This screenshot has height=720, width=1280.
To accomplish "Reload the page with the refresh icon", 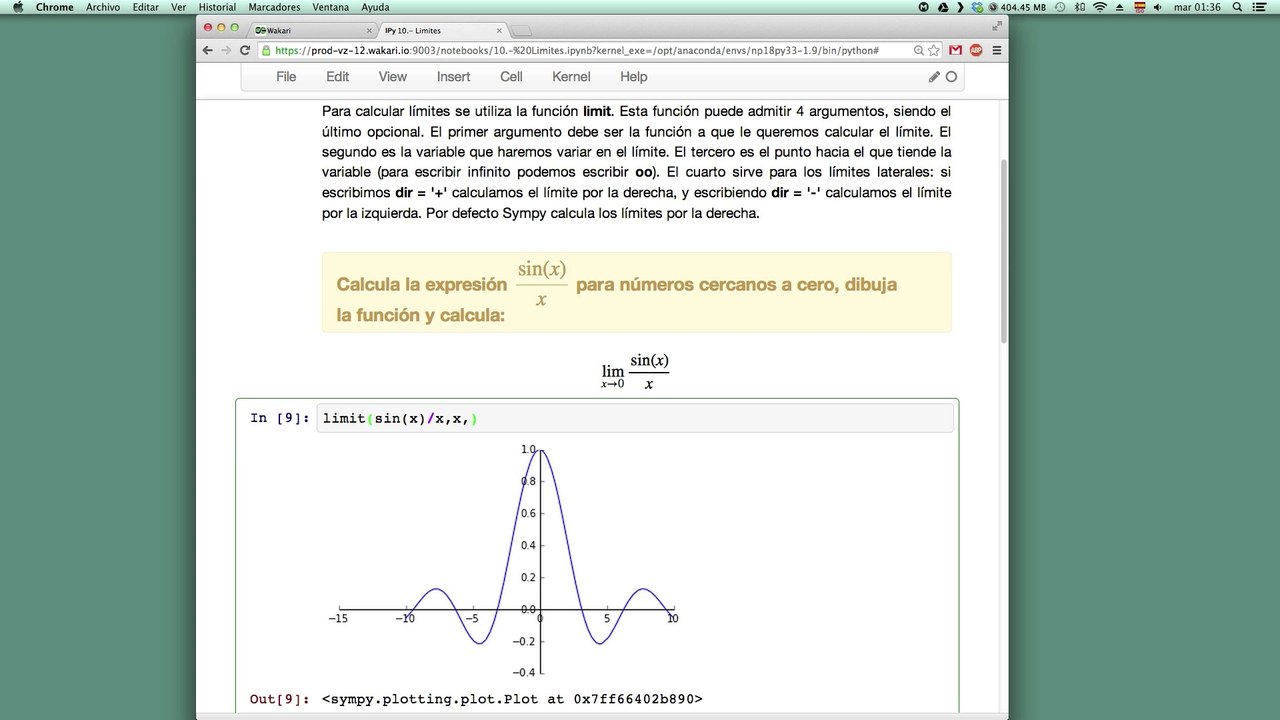I will 245,50.
